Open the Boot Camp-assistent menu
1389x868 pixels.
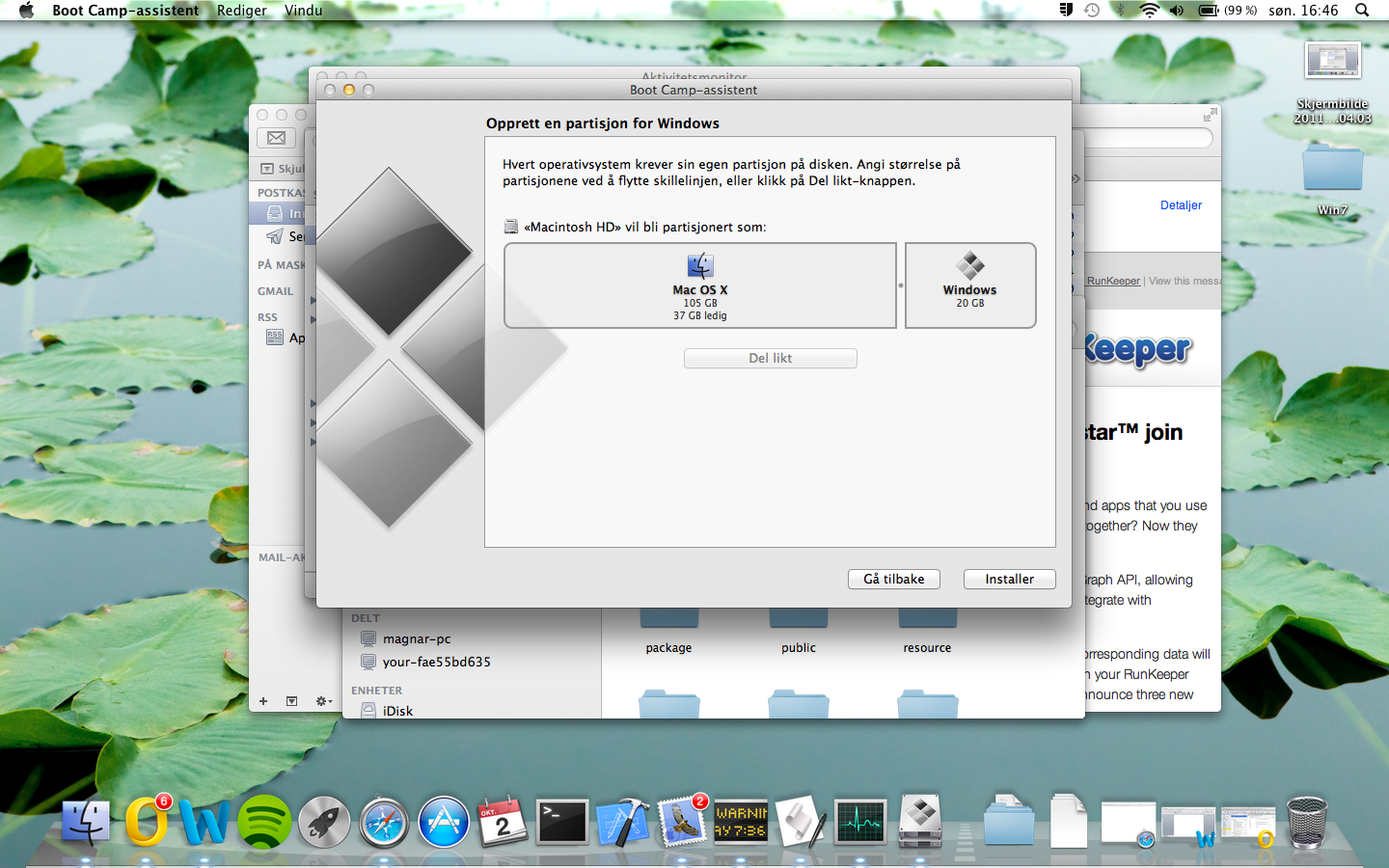pyautogui.click(x=125, y=10)
